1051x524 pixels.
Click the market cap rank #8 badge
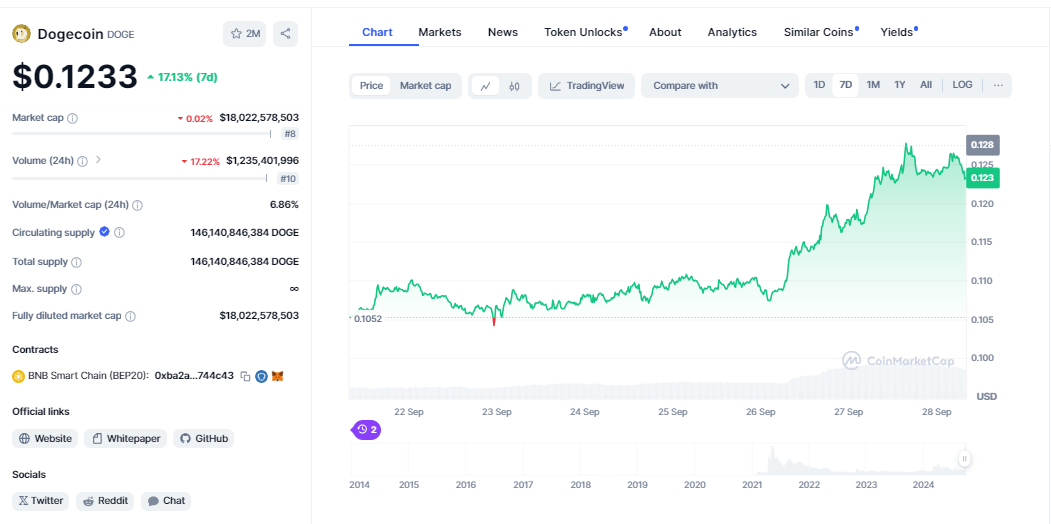(290, 134)
